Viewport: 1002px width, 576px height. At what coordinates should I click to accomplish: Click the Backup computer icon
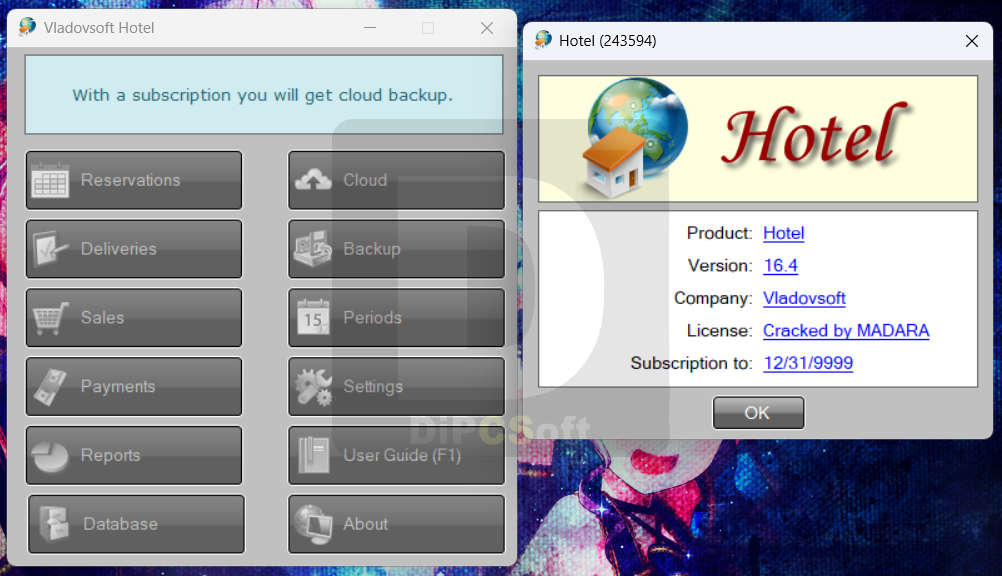point(313,249)
